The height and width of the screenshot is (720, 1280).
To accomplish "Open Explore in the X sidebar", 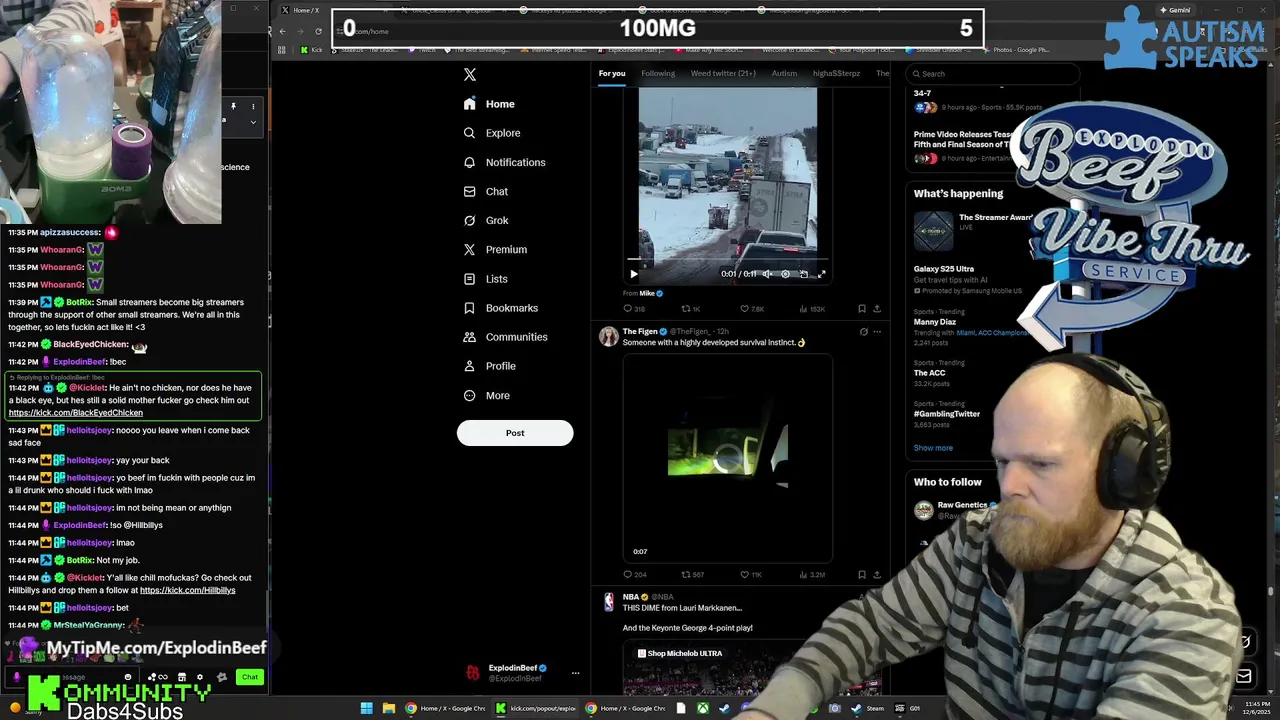I will [492, 133].
